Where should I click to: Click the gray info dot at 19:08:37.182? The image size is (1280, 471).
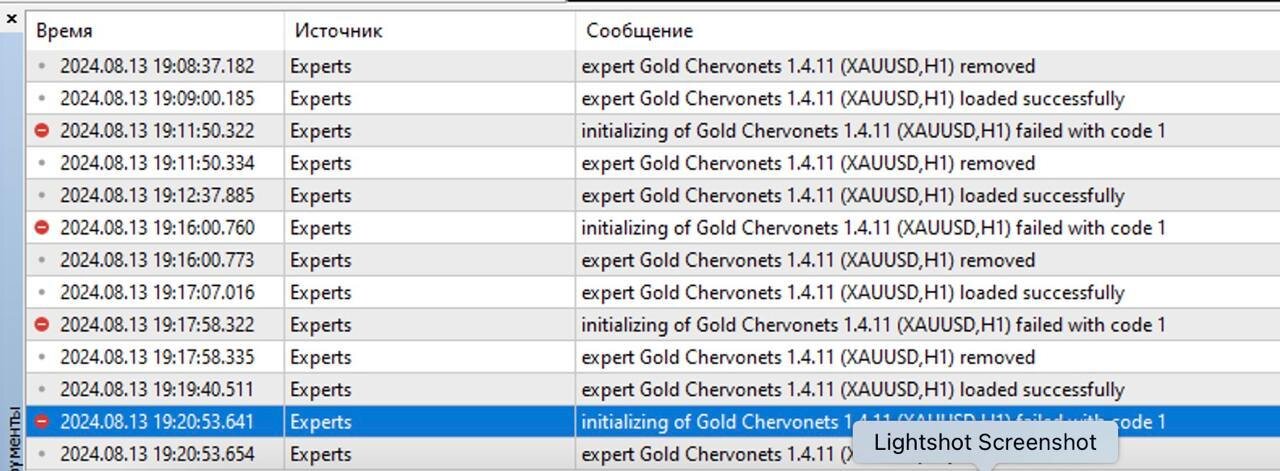point(41,67)
